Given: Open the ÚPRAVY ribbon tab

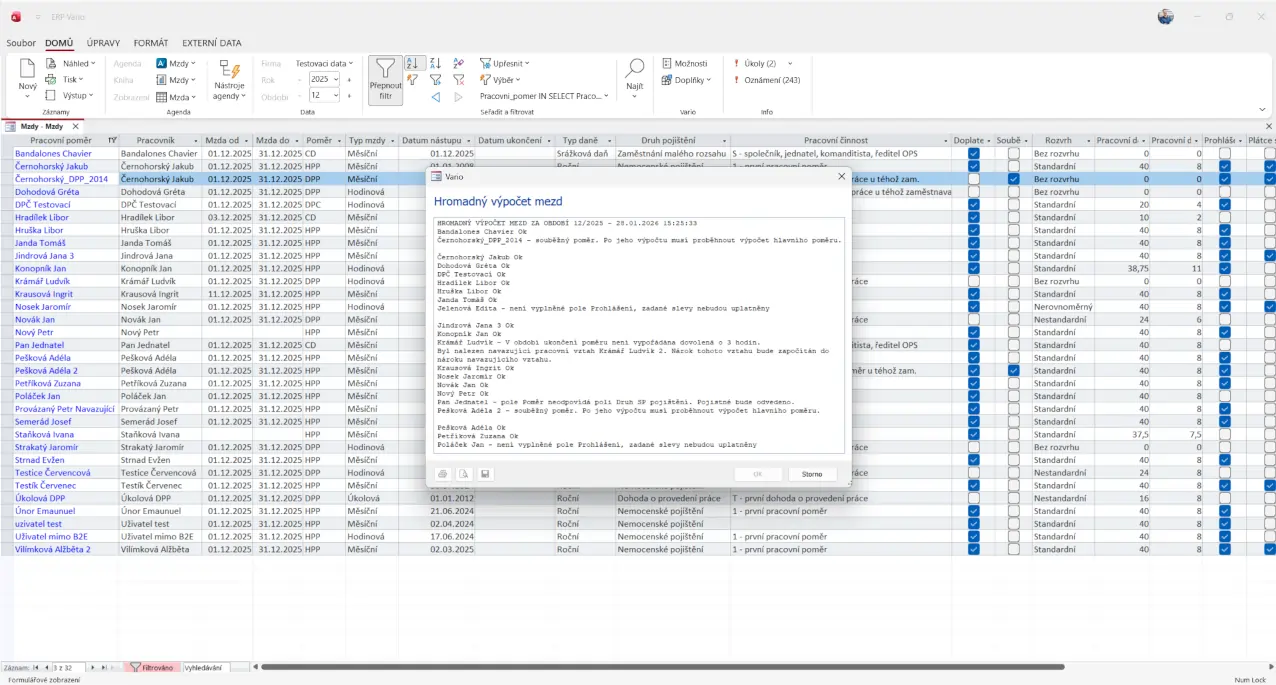Looking at the screenshot, I should tap(103, 43).
